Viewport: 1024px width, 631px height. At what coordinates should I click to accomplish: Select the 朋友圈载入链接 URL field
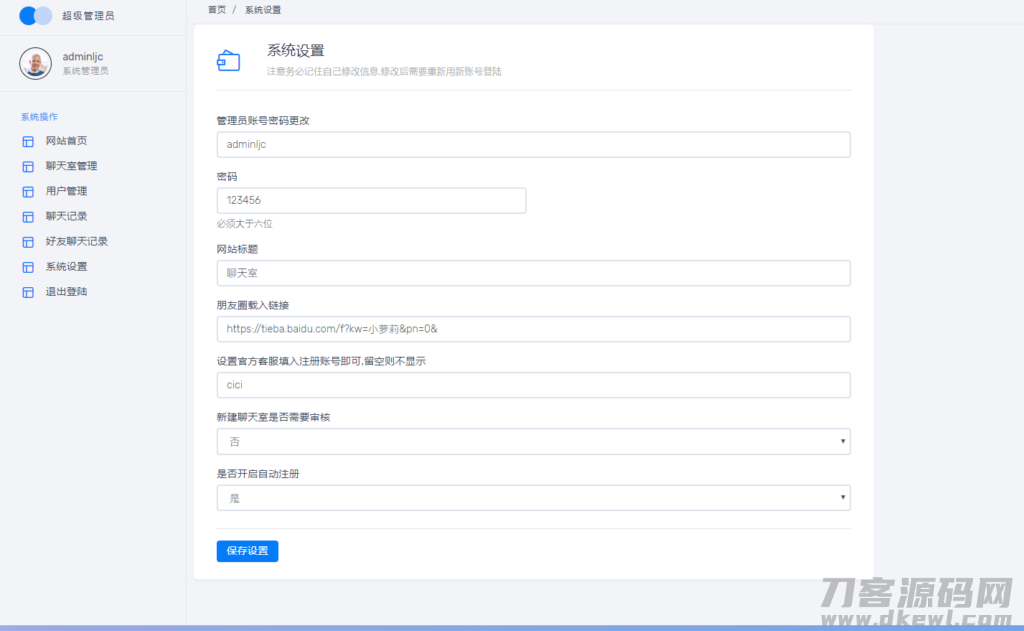(x=533, y=329)
